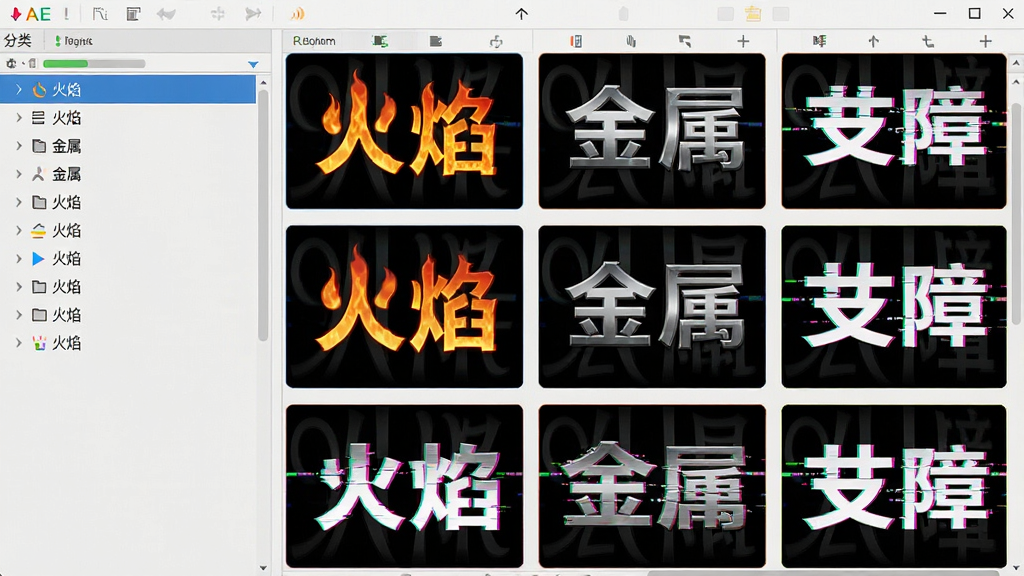Click the left panel scrollbar up arrow
Image resolution: width=1024 pixels, height=576 pixels.
(263, 83)
